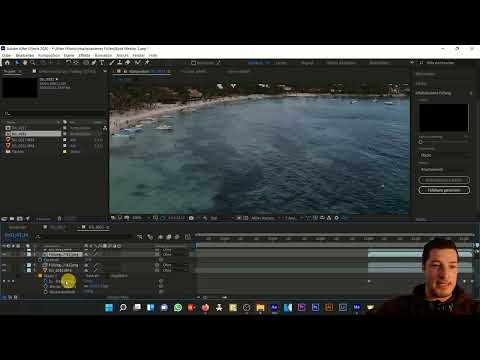This screenshot has width=480, height=360.
Task: Click the timeline time ruler
Action: click(x=334, y=239)
